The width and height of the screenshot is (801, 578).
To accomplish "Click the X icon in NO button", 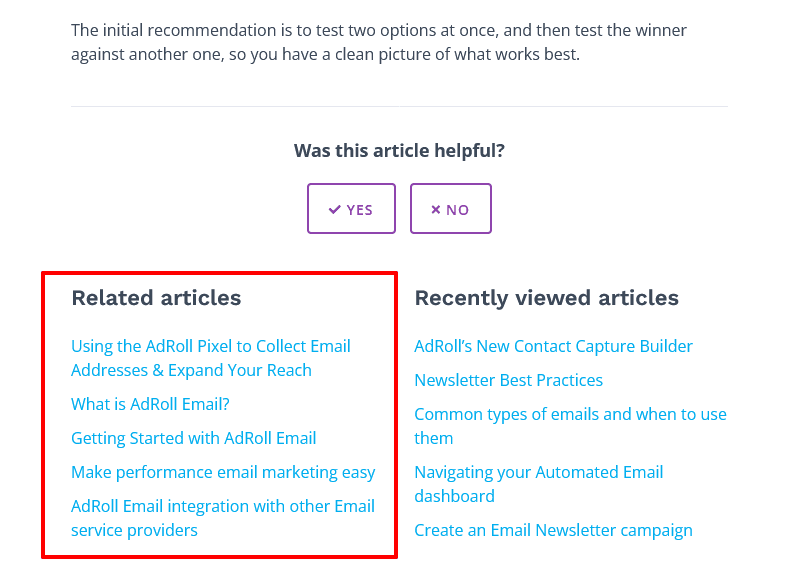I will pos(435,209).
